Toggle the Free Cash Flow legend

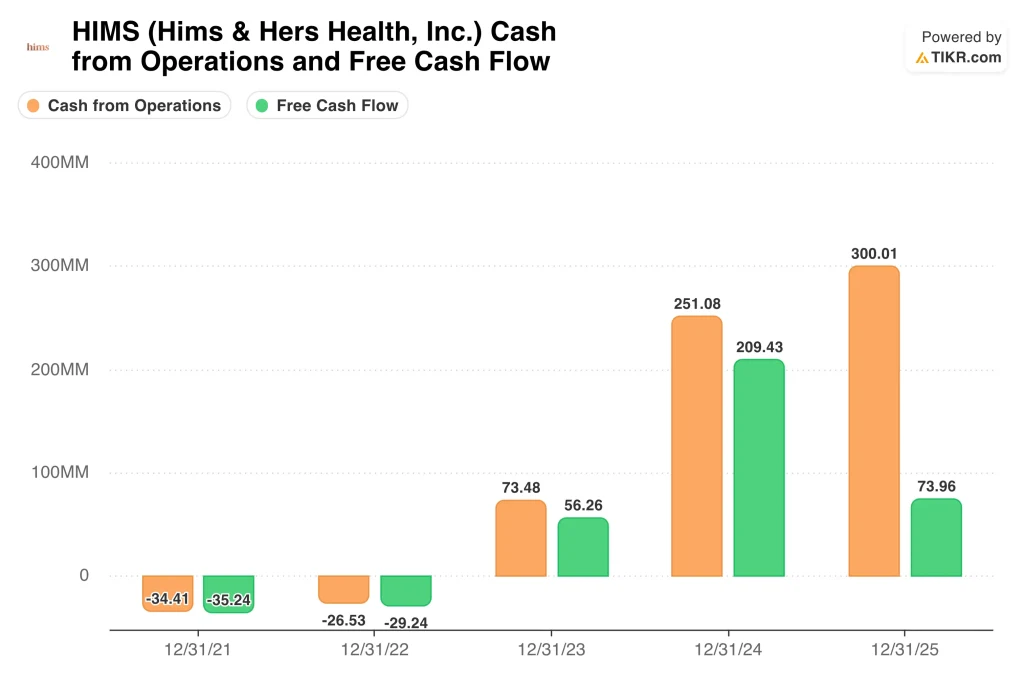pos(327,105)
